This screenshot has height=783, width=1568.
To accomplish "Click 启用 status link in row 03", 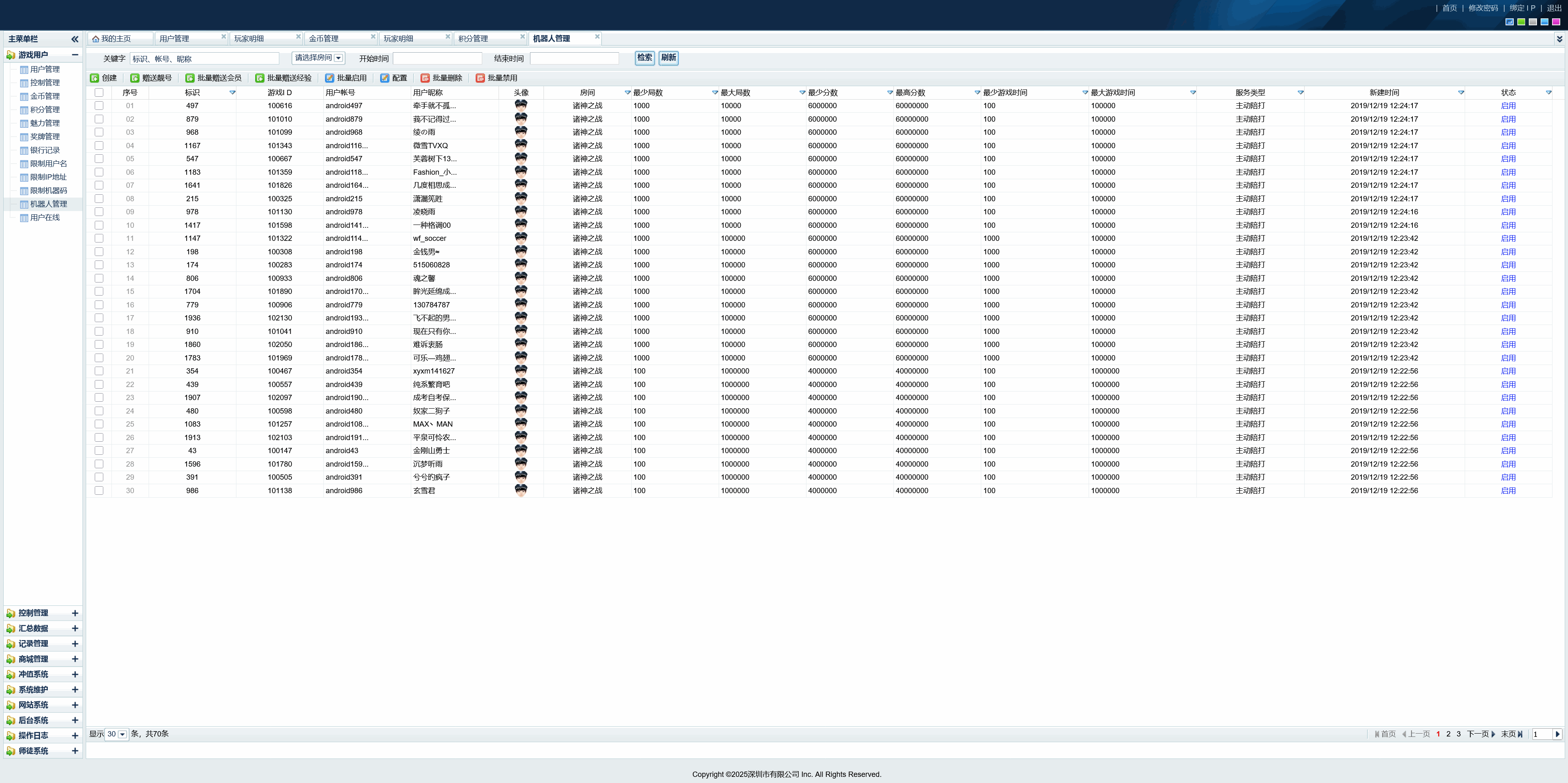I will [1508, 132].
